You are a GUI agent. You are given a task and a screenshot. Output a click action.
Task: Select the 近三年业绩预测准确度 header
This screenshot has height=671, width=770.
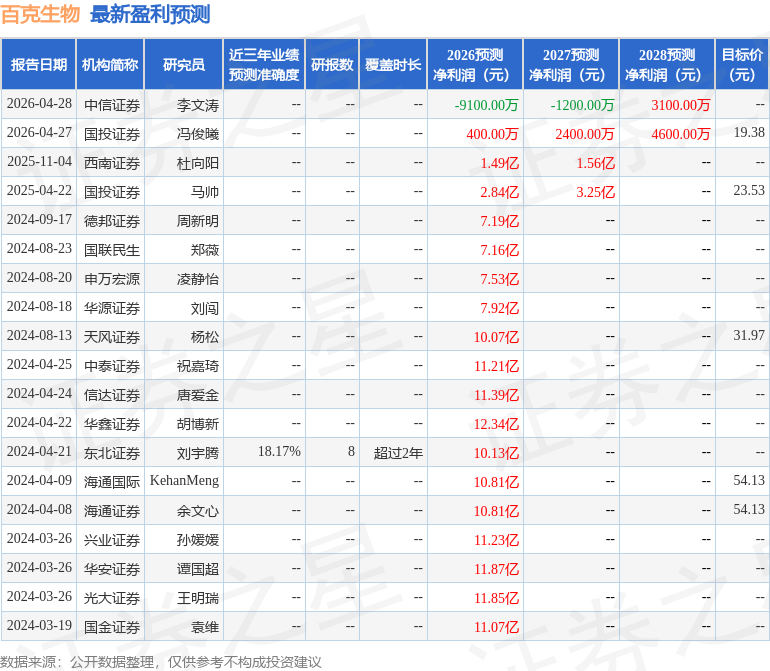[x=264, y=65]
